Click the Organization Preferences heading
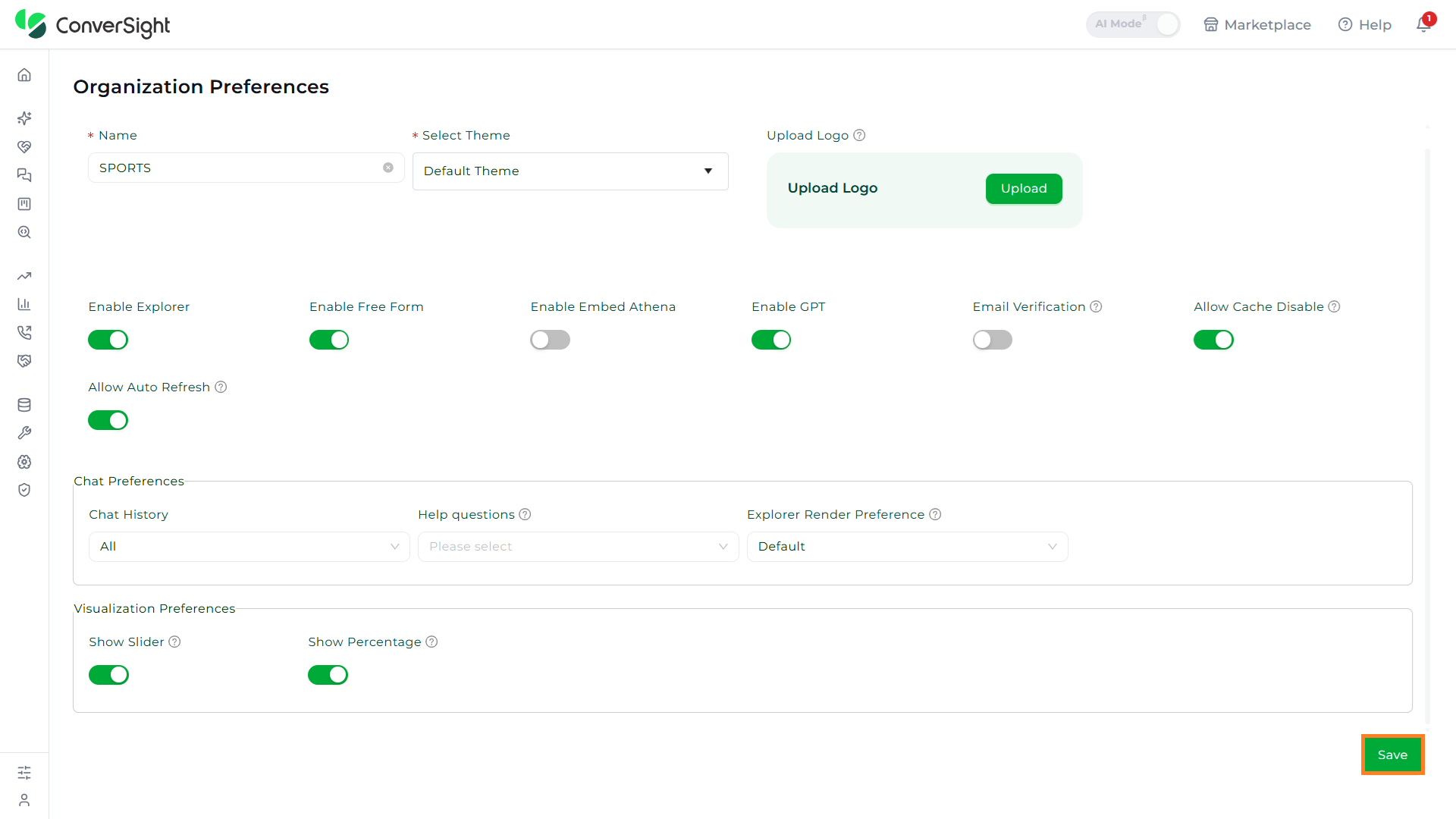 coord(201,86)
